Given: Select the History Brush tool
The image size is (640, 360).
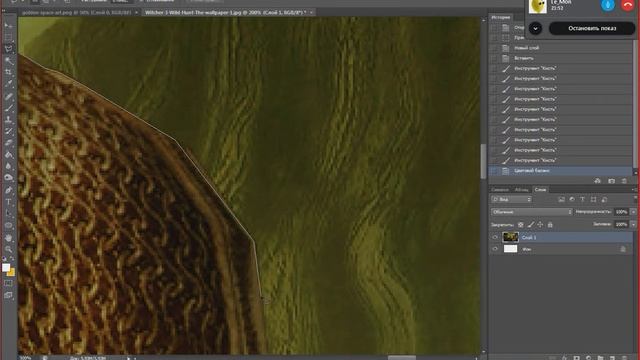Looking at the screenshot, I should pos(8,131).
